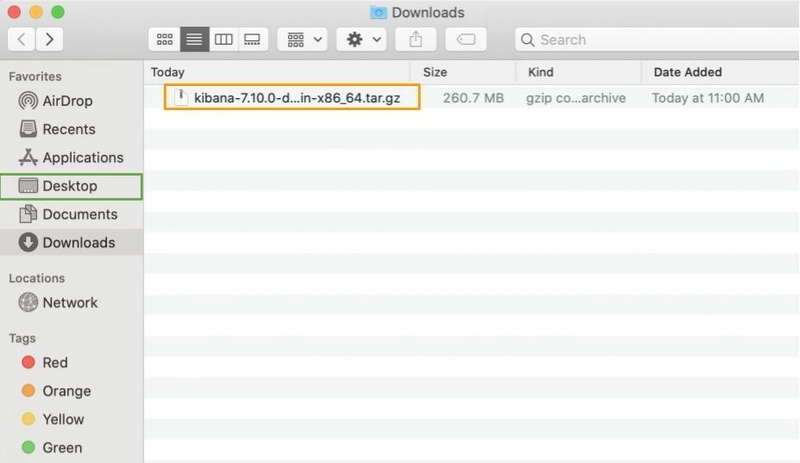Click the Favorites section heading

[x=35, y=76]
